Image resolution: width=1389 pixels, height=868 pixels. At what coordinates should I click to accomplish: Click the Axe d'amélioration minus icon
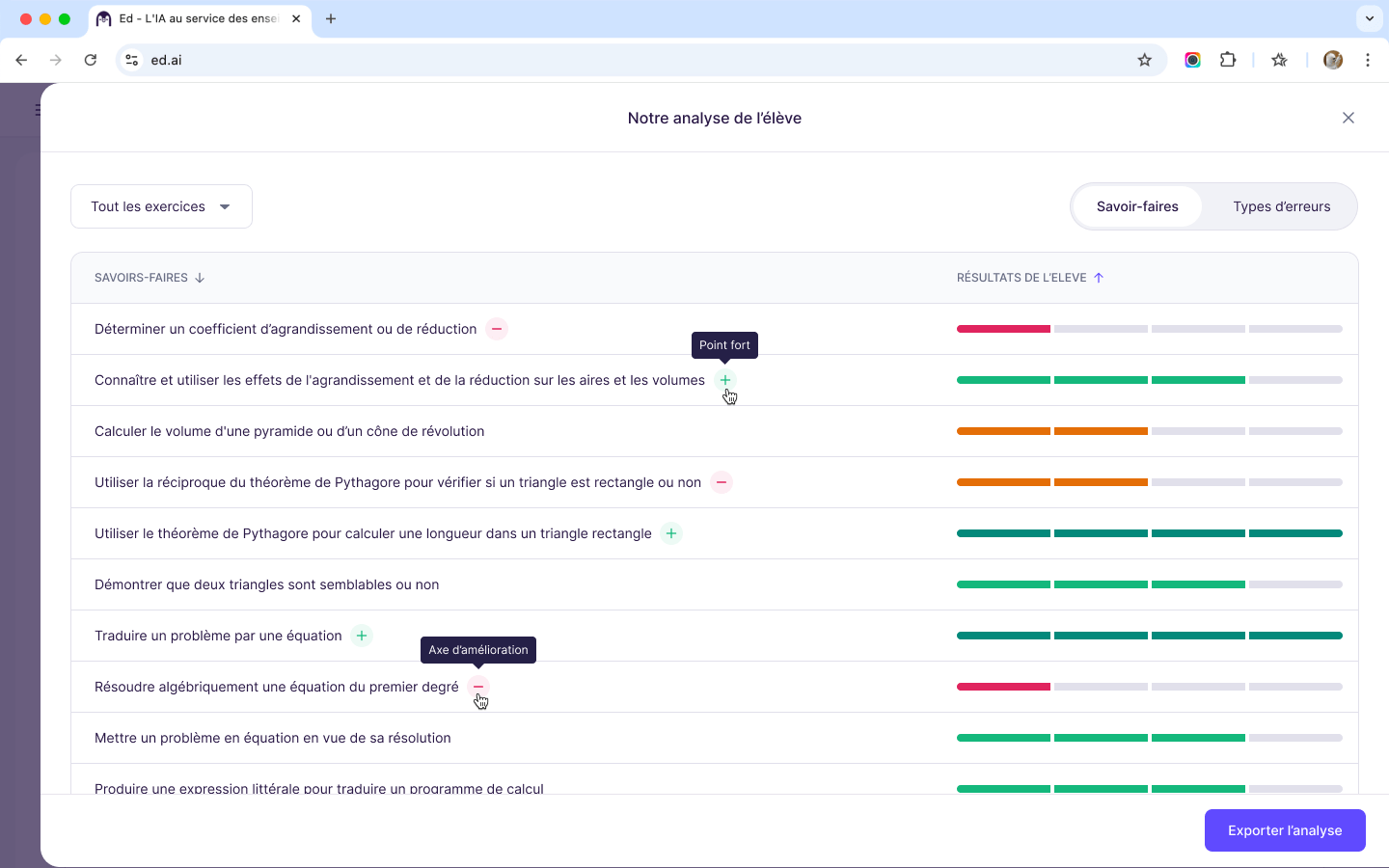coord(477,687)
